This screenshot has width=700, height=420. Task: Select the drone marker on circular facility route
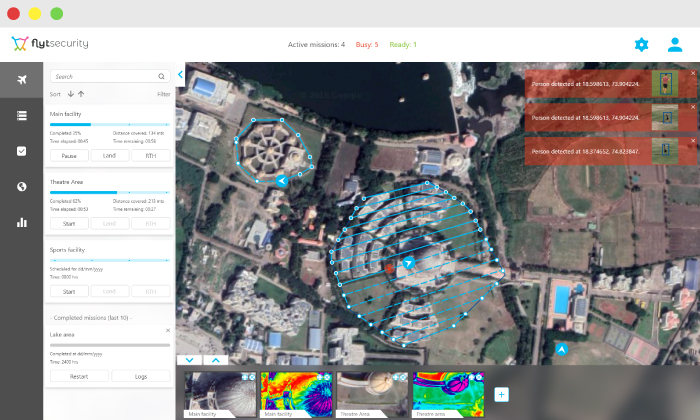coord(282,181)
